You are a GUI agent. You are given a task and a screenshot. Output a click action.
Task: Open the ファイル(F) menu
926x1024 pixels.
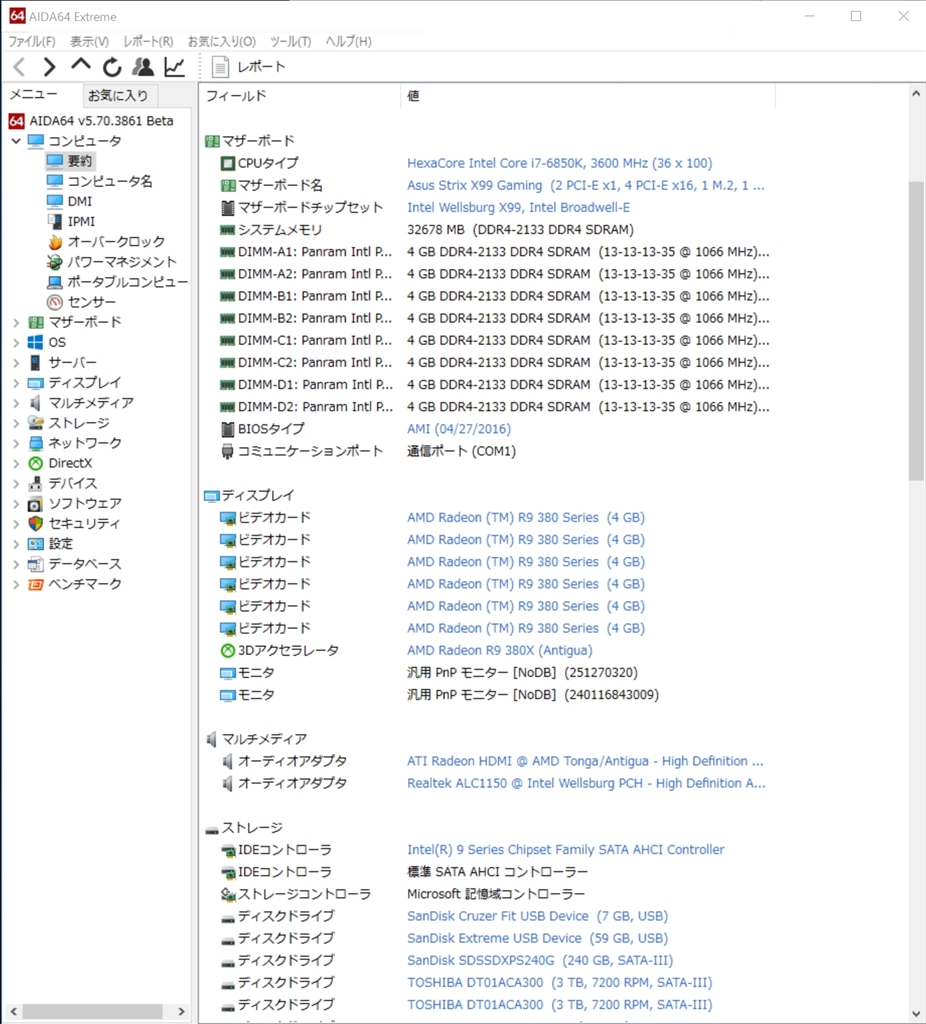[x=31, y=41]
